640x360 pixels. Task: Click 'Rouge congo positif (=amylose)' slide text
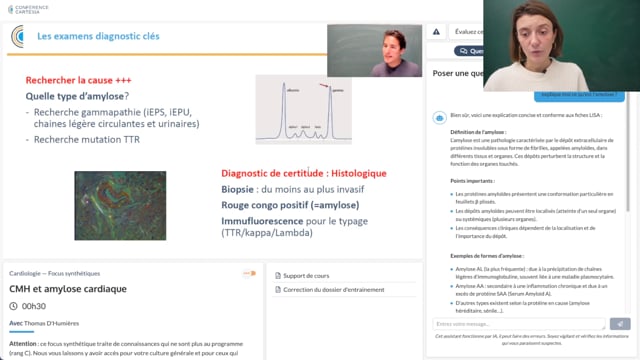tap(290, 205)
